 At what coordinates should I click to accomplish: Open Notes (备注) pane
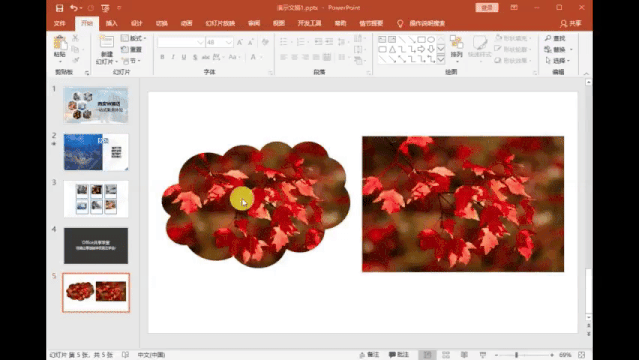point(369,355)
